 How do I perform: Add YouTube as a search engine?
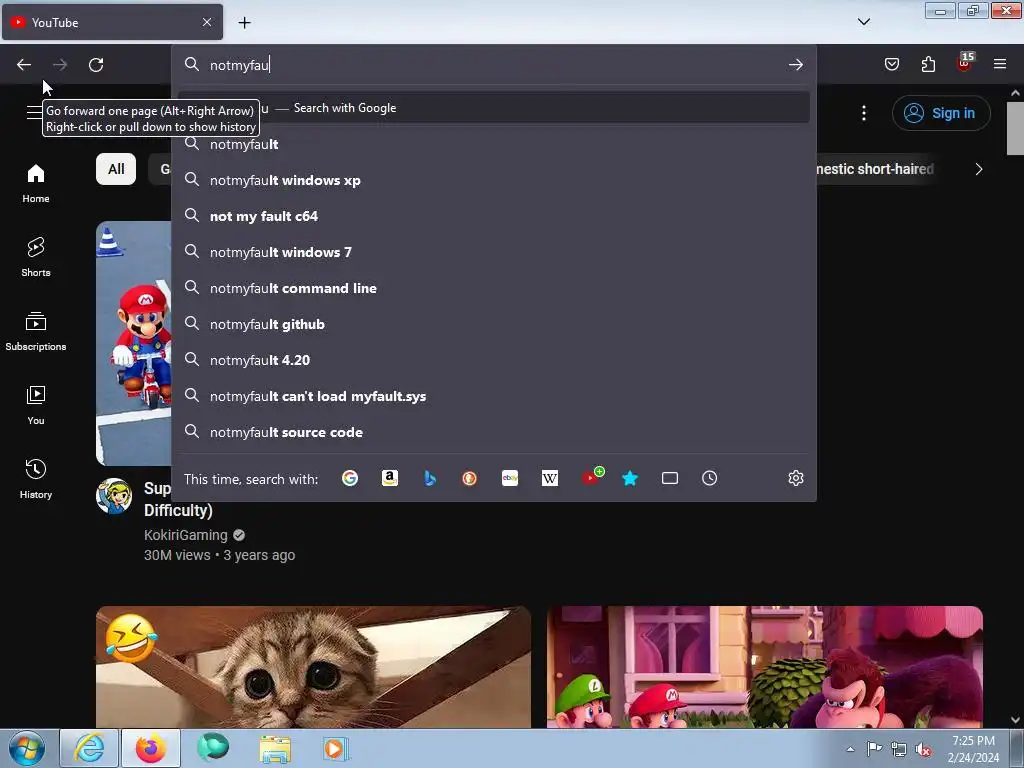[592, 477]
